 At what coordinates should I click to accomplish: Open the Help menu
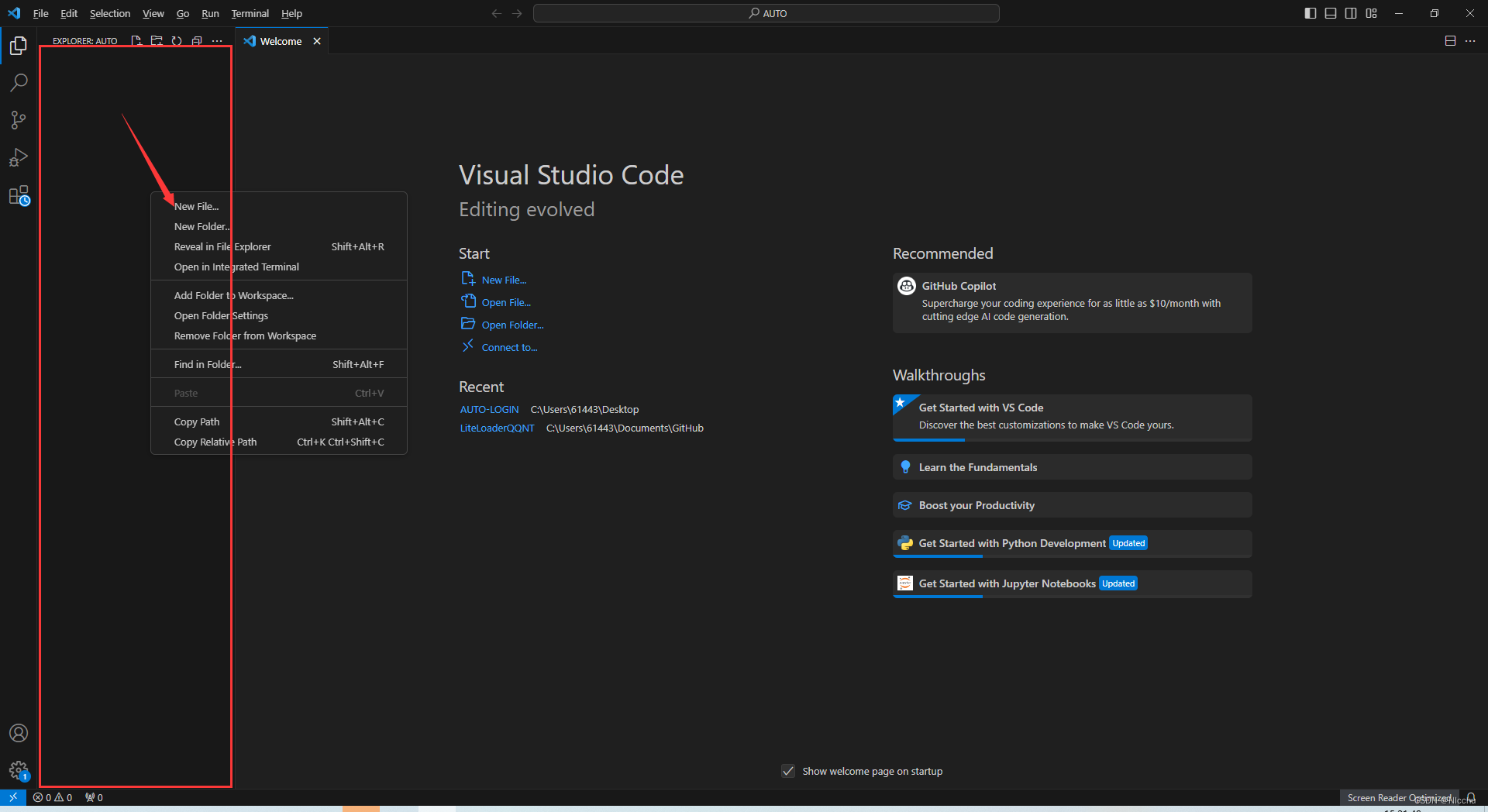291,13
